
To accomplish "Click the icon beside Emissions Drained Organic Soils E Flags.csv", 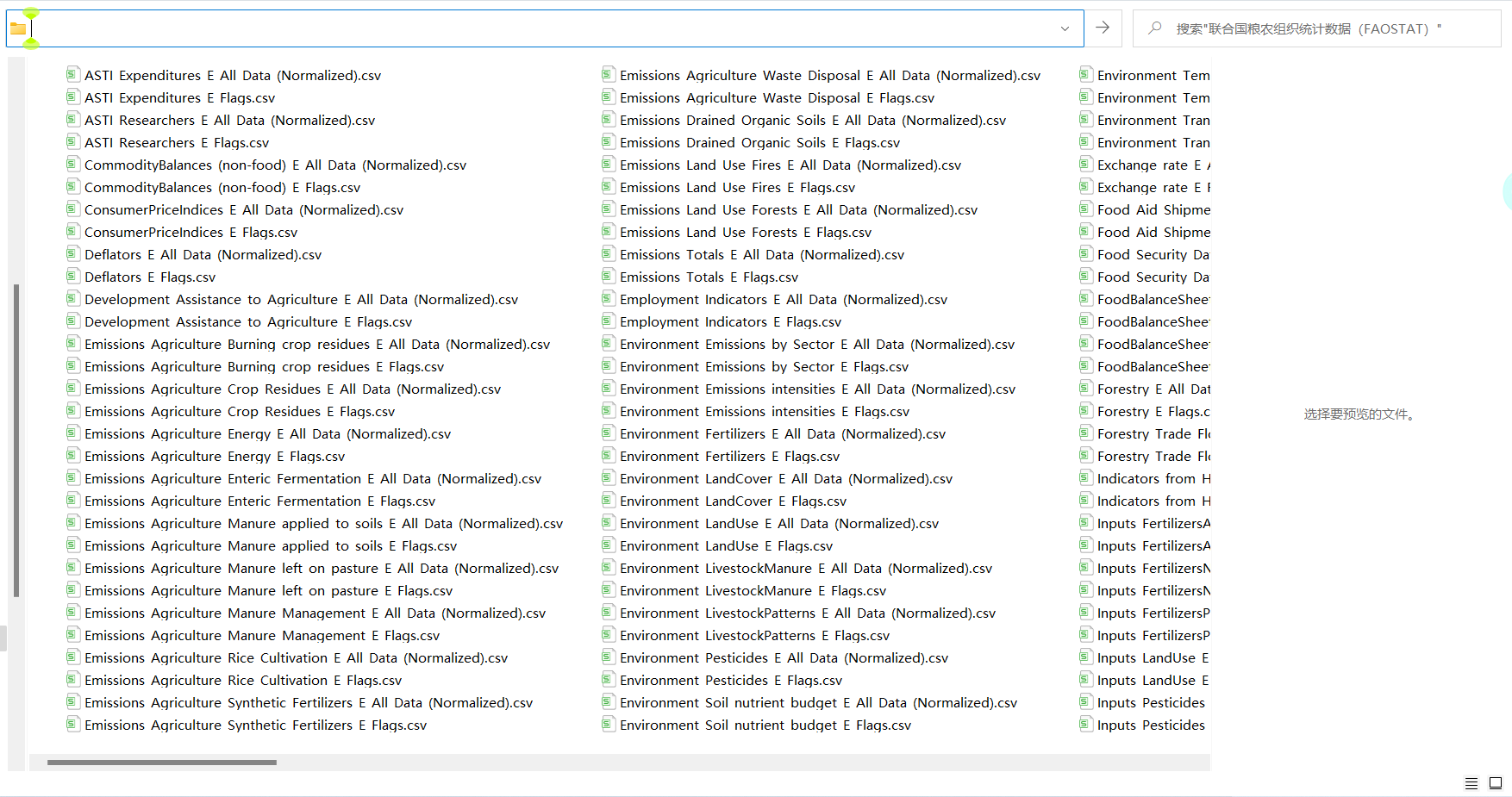I will pyautogui.click(x=609, y=142).
